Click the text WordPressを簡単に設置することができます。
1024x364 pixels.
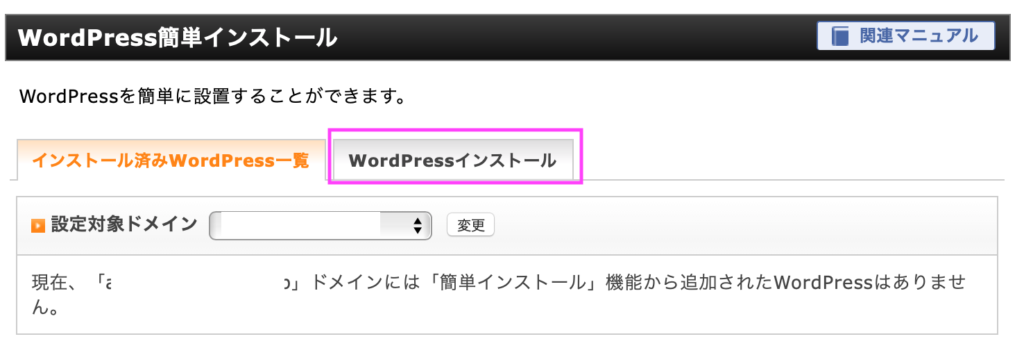(x=213, y=97)
